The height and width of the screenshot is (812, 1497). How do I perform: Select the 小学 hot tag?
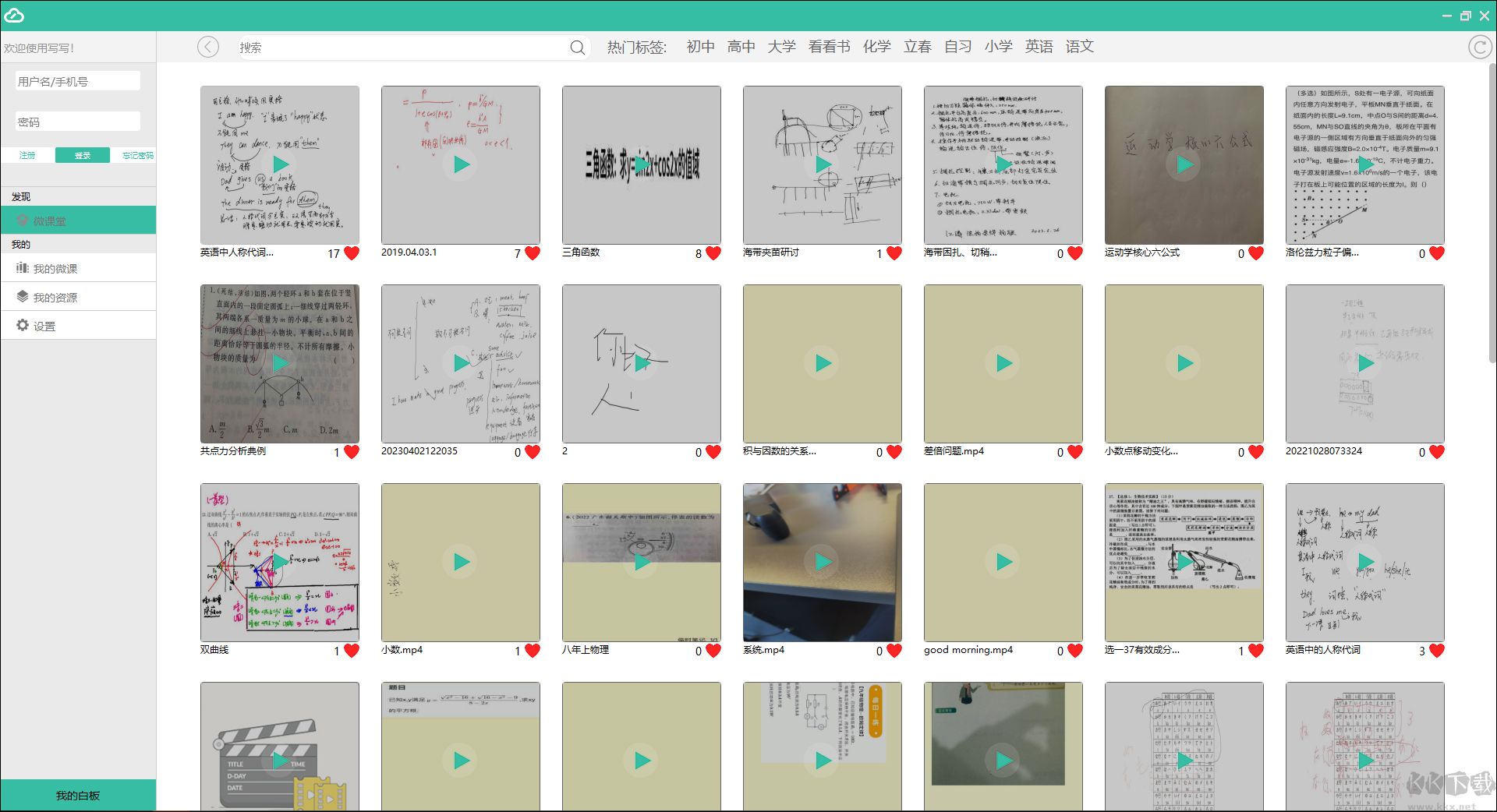tap(998, 47)
